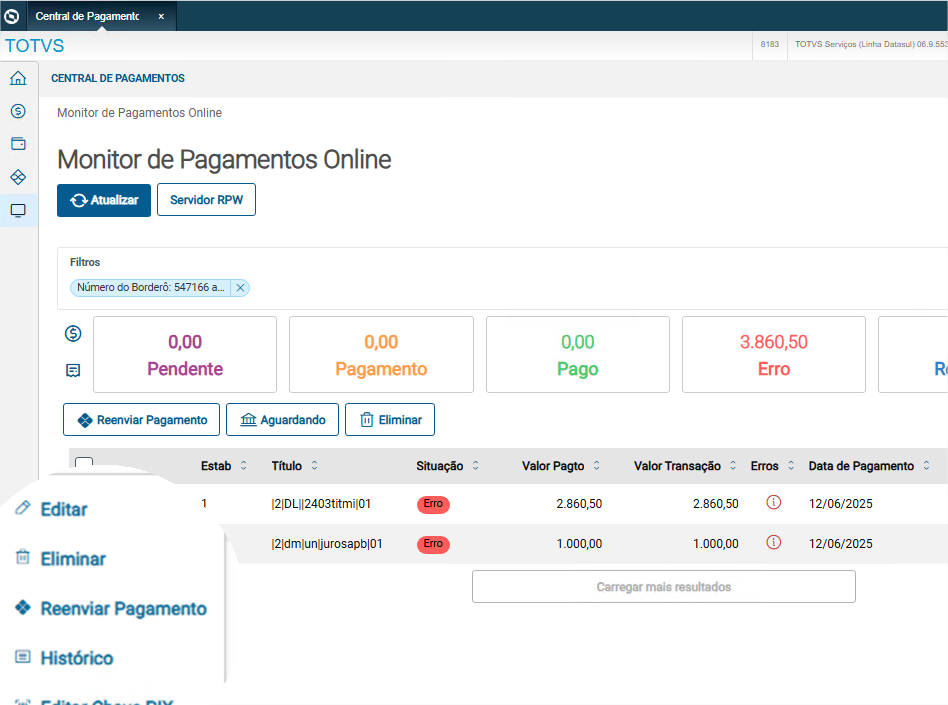
Task: Select the Pendente 0,00 card
Action: coord(185,354)
